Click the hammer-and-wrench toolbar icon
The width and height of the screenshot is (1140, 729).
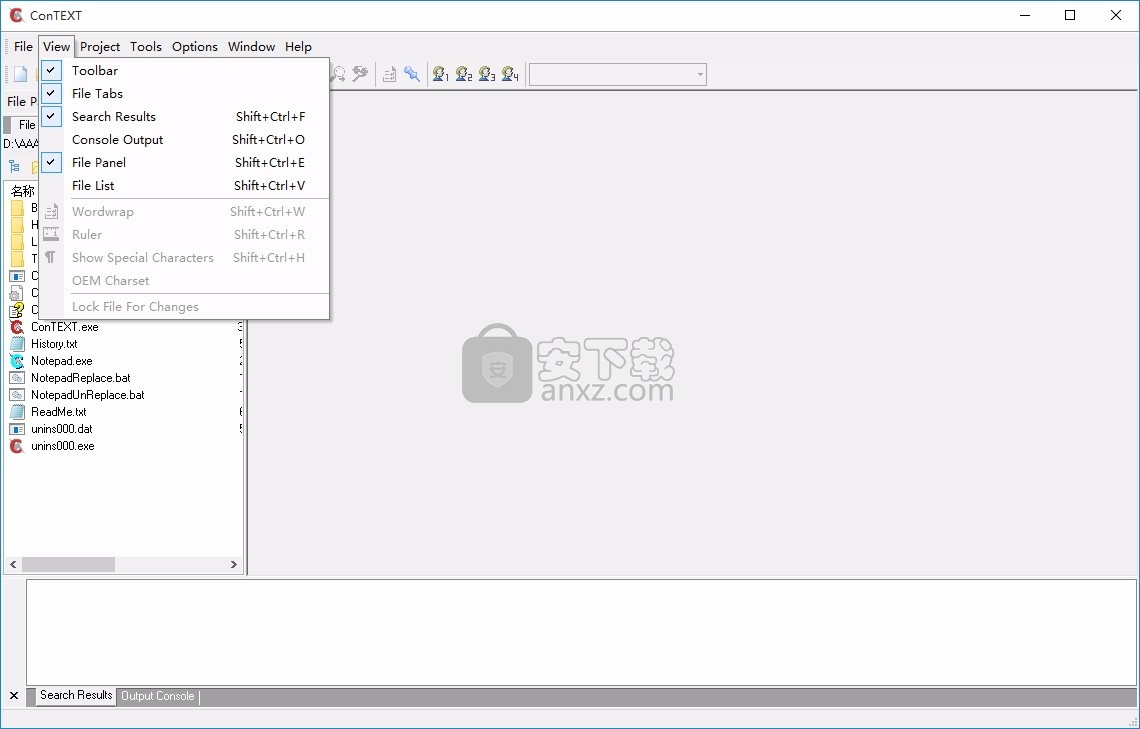click(361, 74)
